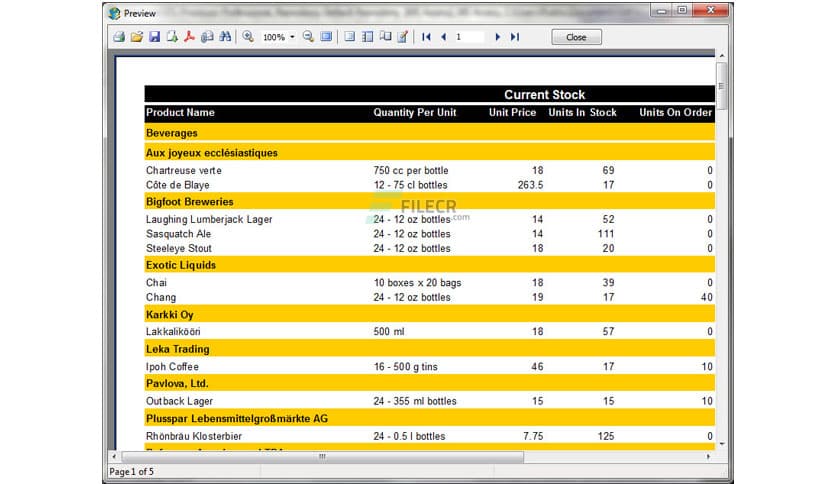Save the report with the floppy disk icon

pyautogui.click(x=155, y=37)
